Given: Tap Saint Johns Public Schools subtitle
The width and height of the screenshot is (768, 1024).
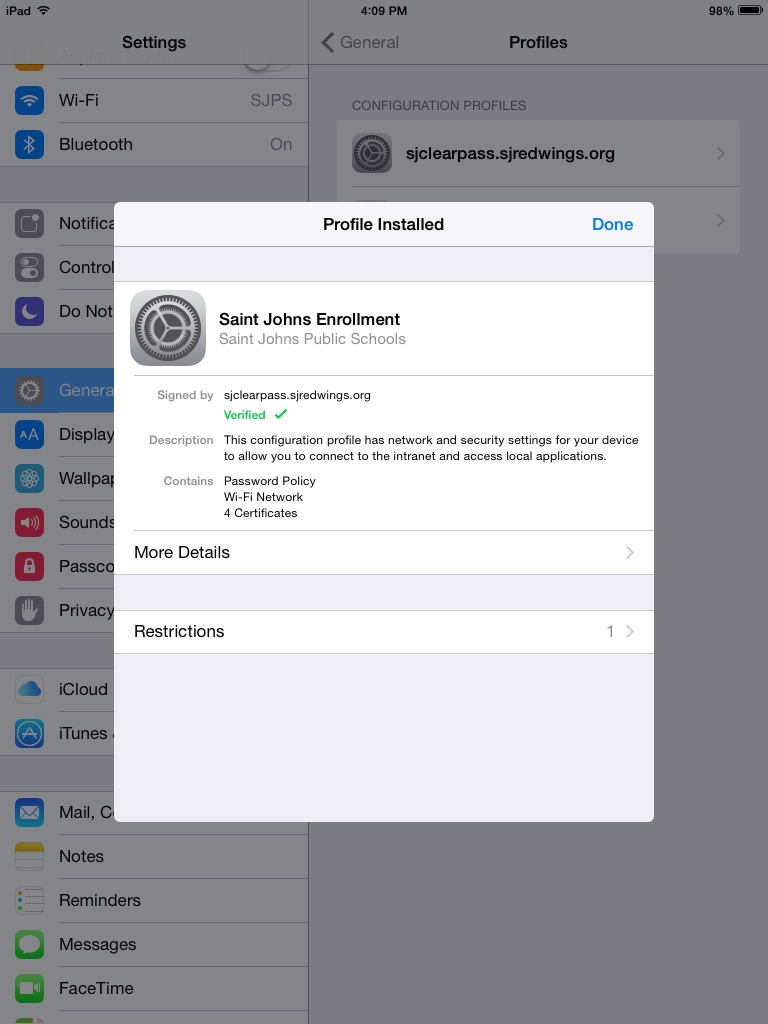Looking at the screenshot, I should [x=312, y=339].
